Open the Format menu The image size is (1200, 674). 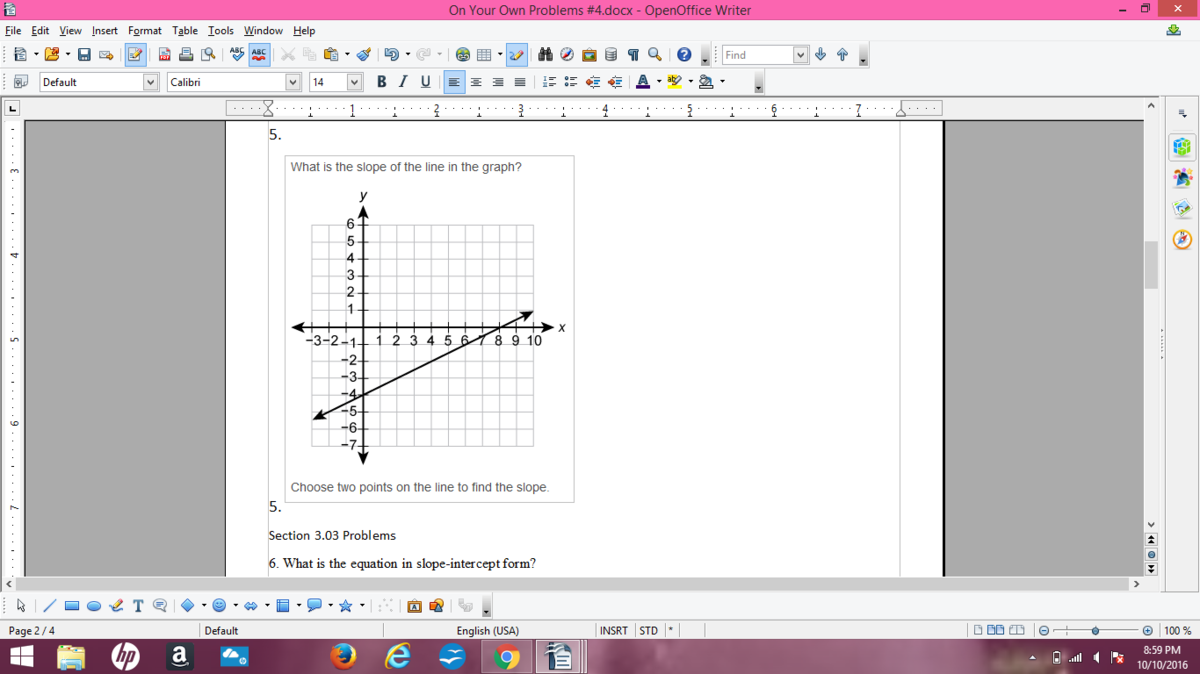point(144,31)
